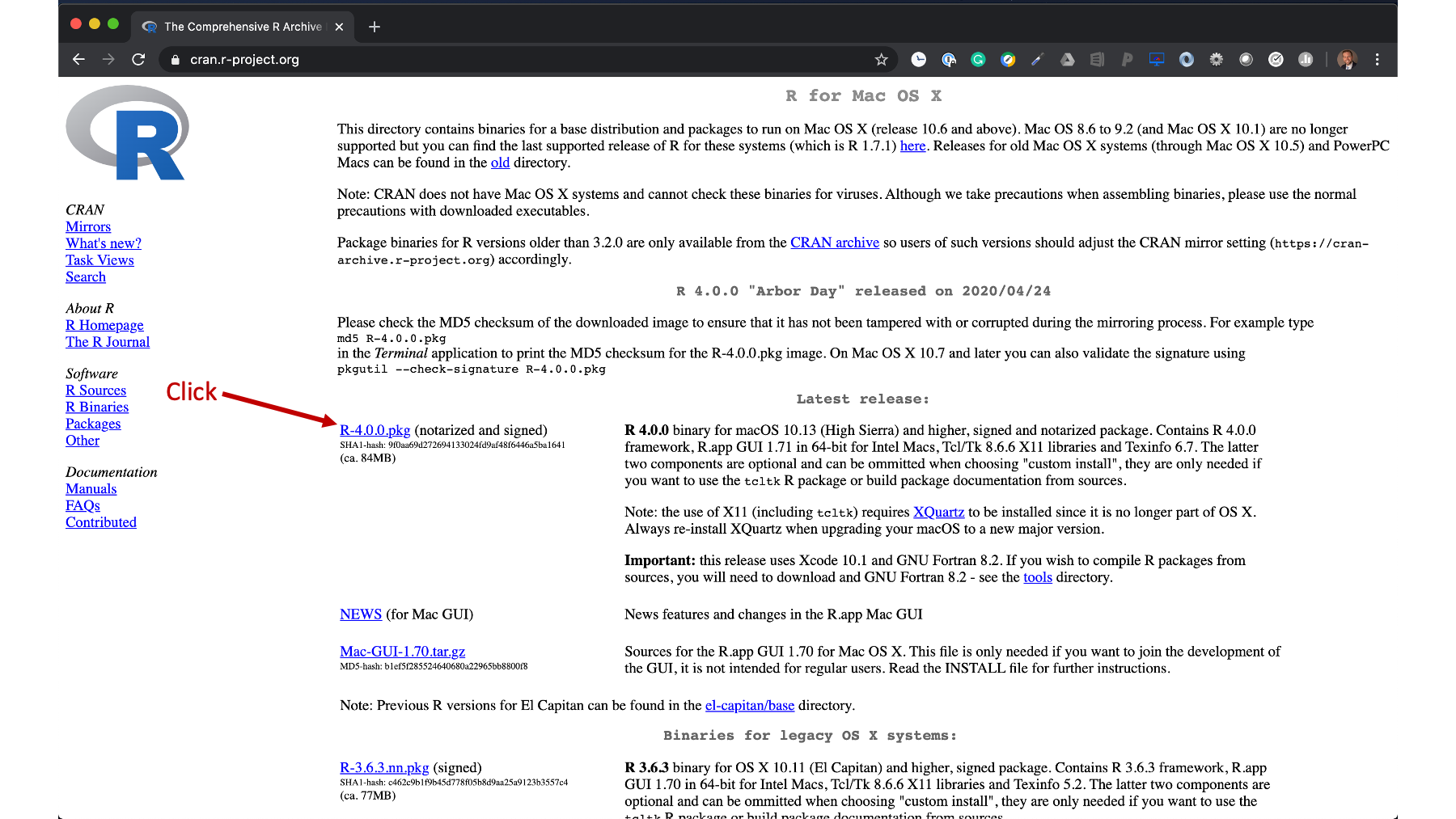Click the browser forward arrow

point(108,59)
